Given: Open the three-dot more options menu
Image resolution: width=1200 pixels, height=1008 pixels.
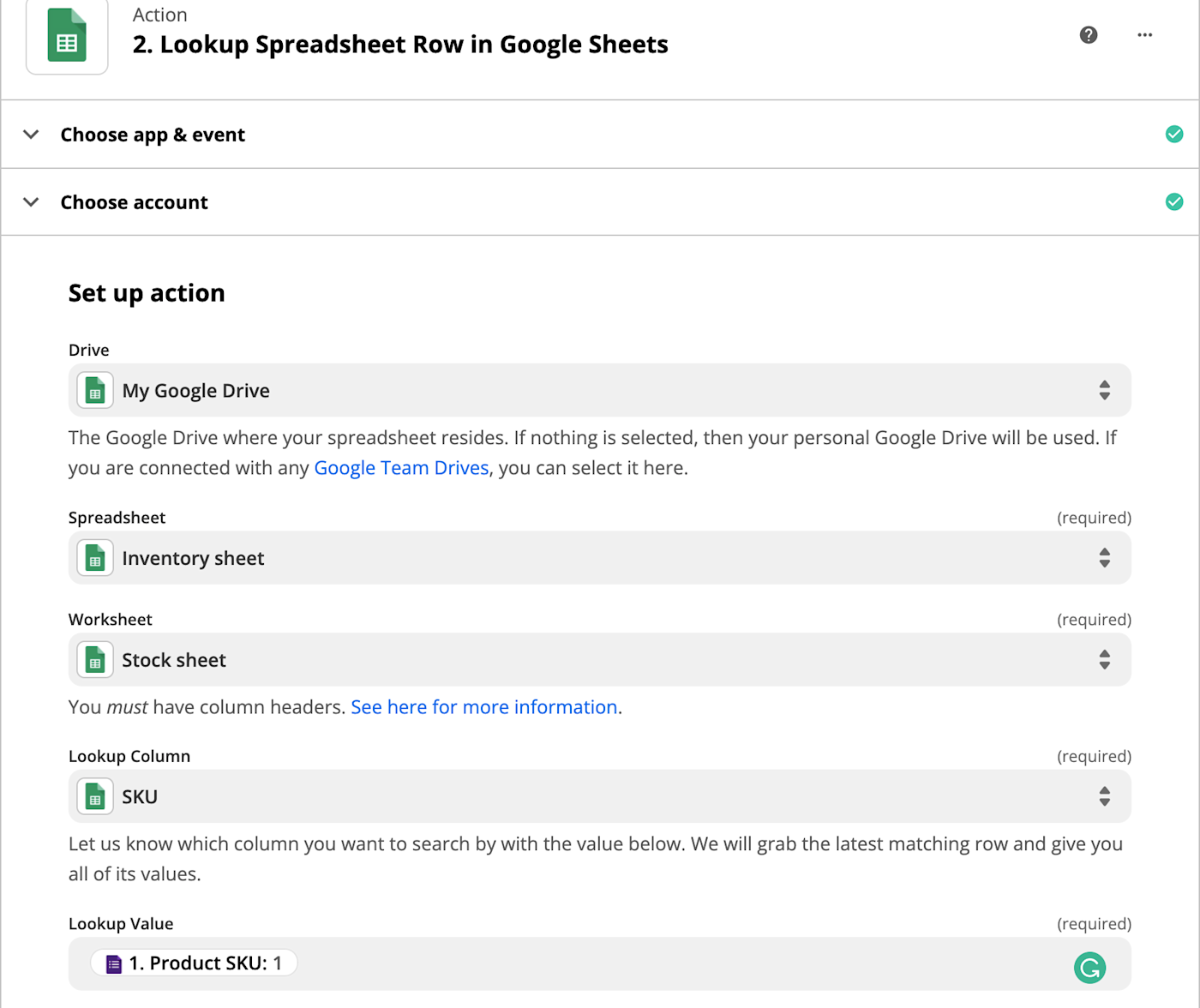Looking at the screenshot, I should click(1145, 35).
